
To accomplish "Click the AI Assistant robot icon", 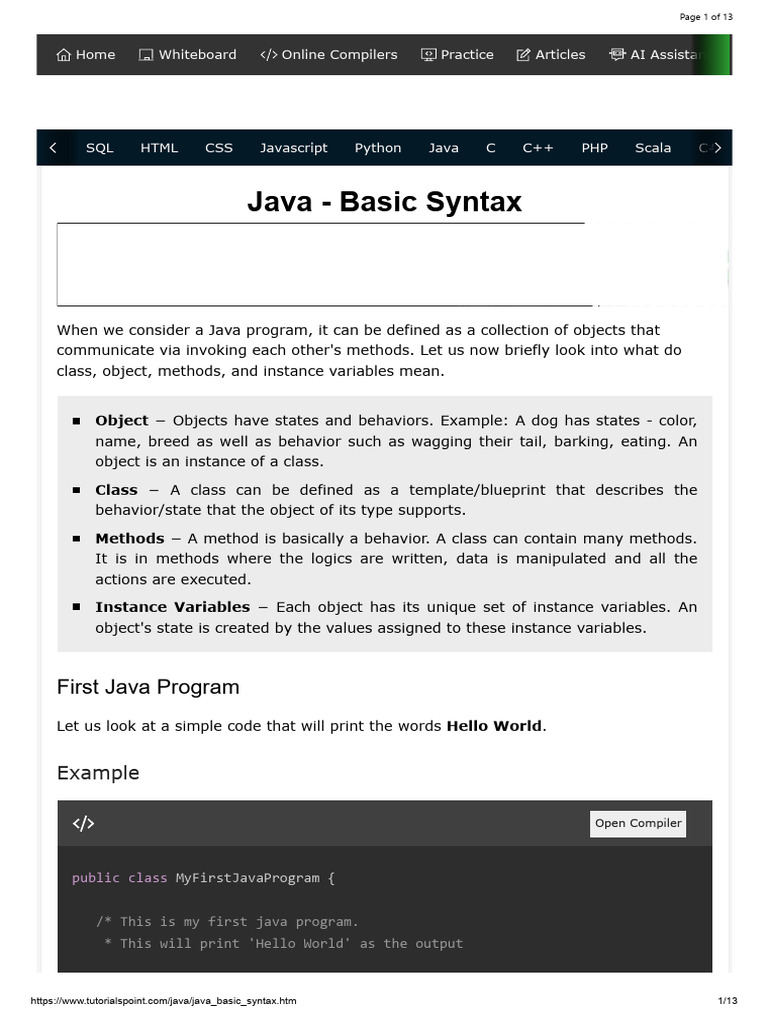I will (617, 54).
